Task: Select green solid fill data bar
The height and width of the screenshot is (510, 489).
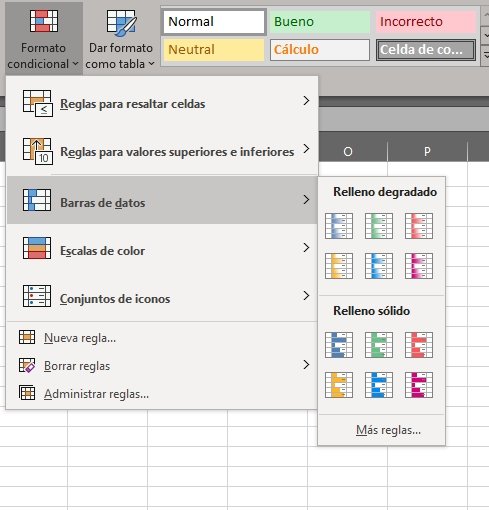Action: click(379, 345)
